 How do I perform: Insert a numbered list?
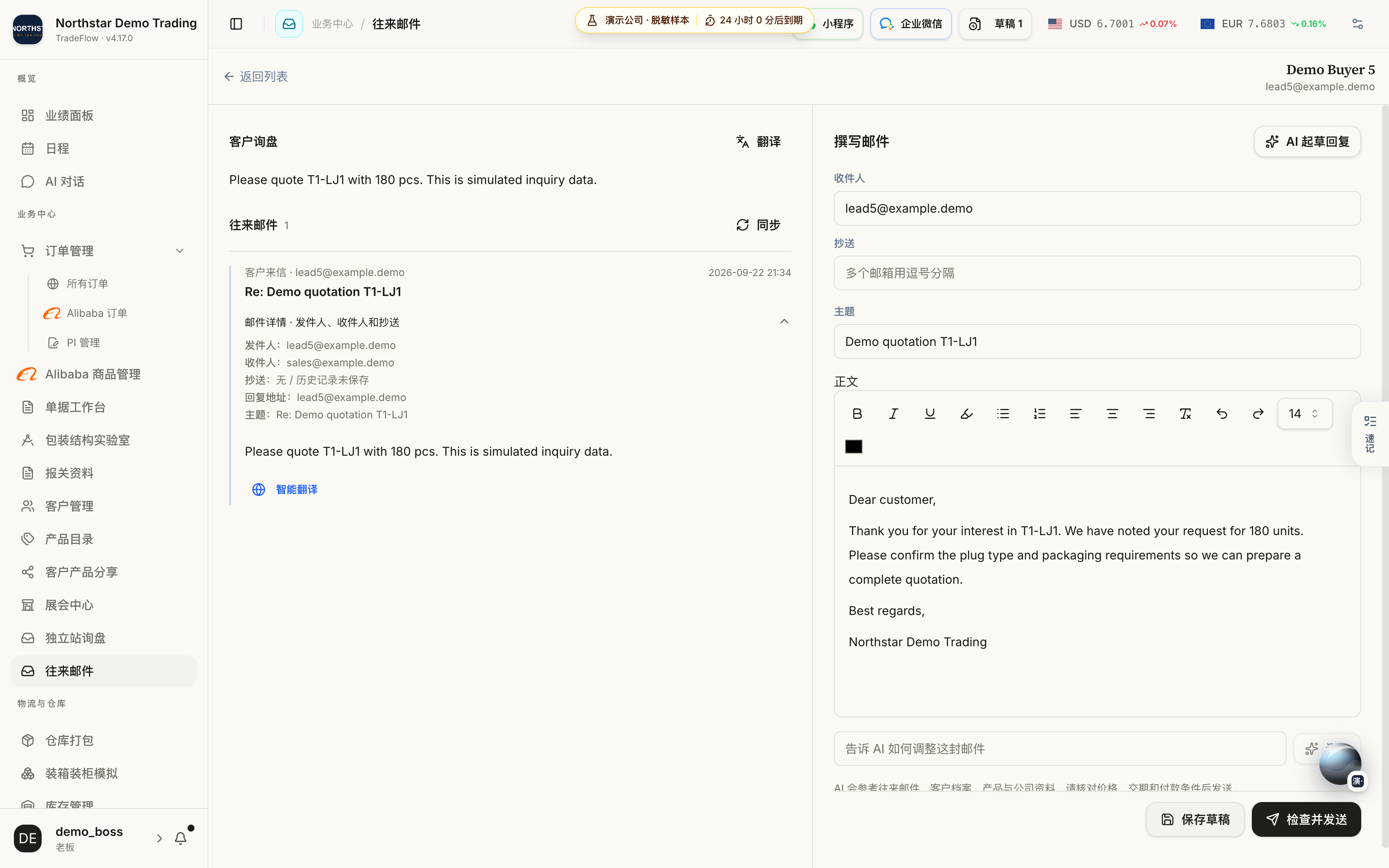[1040, 414]
